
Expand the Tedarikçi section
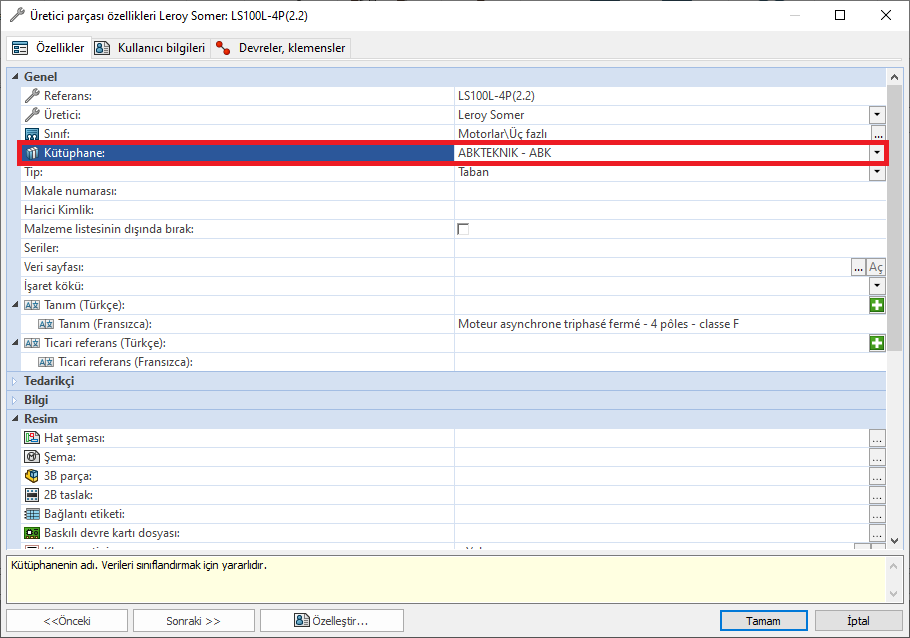[15, 381]
